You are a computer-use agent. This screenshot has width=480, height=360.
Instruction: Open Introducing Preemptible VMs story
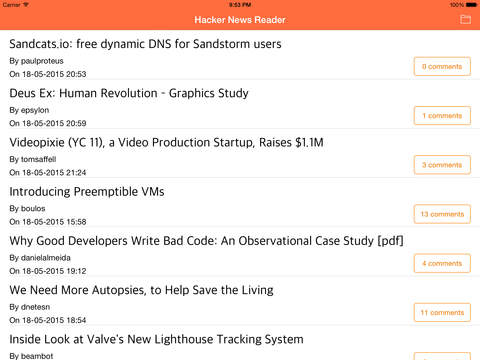(87, 192)
